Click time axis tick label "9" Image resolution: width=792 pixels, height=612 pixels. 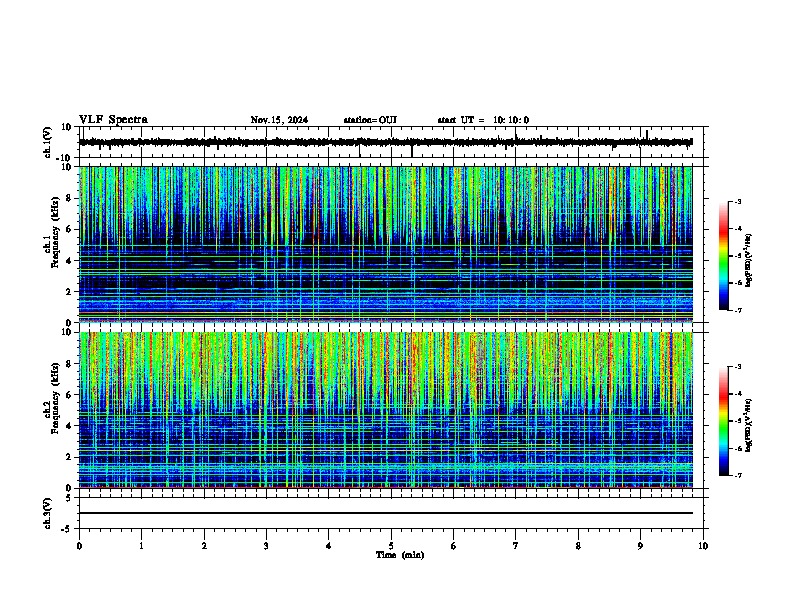tap(640, 545)
